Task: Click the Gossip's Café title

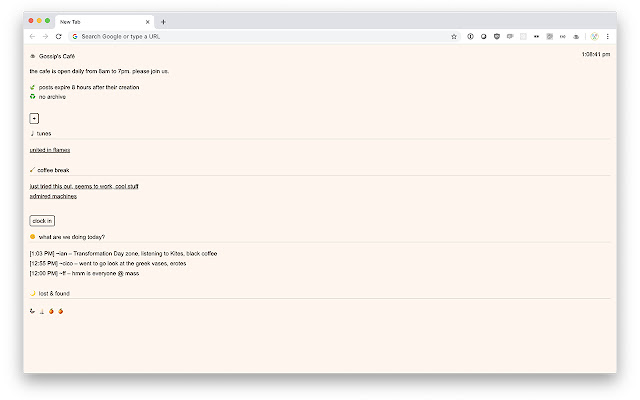Action: [56, 56]
